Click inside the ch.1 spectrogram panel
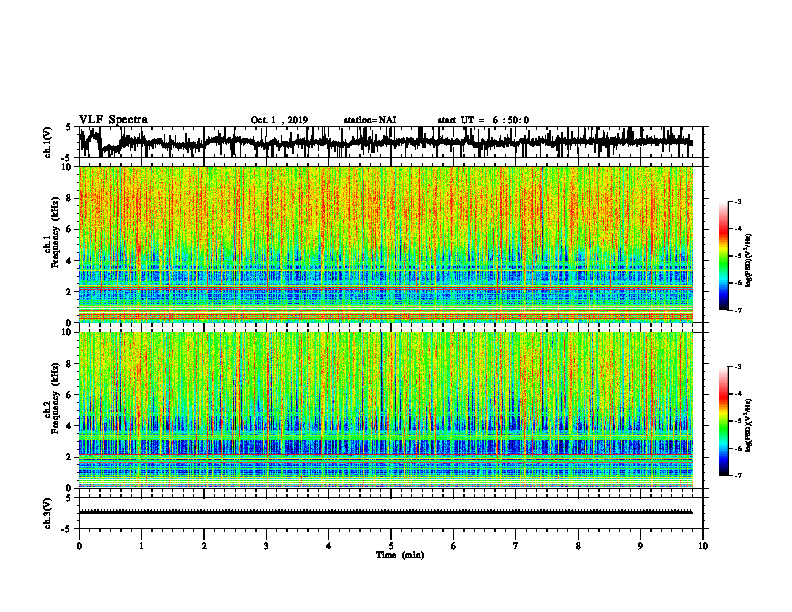 click(x=385, y=244)
